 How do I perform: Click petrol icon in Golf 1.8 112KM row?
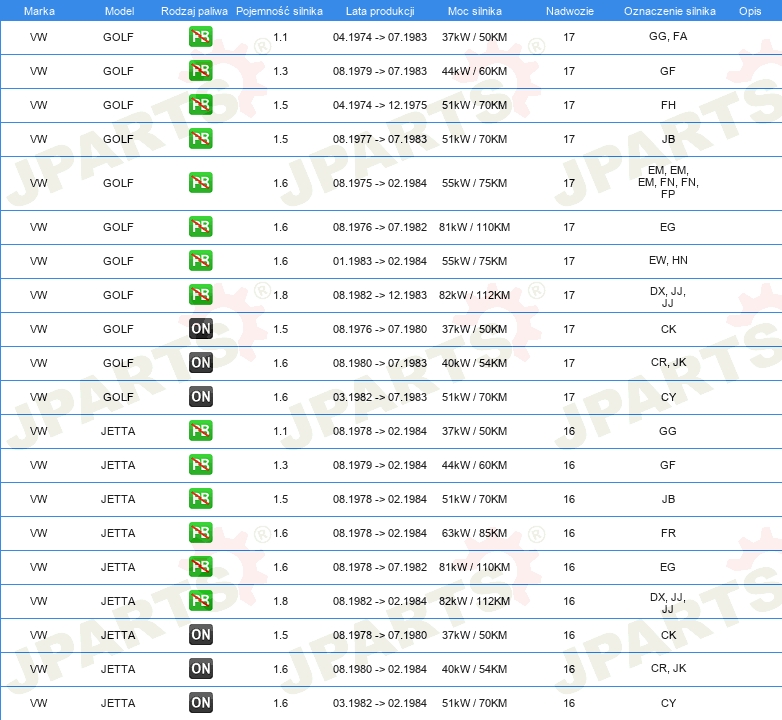[x=200, y=295]
